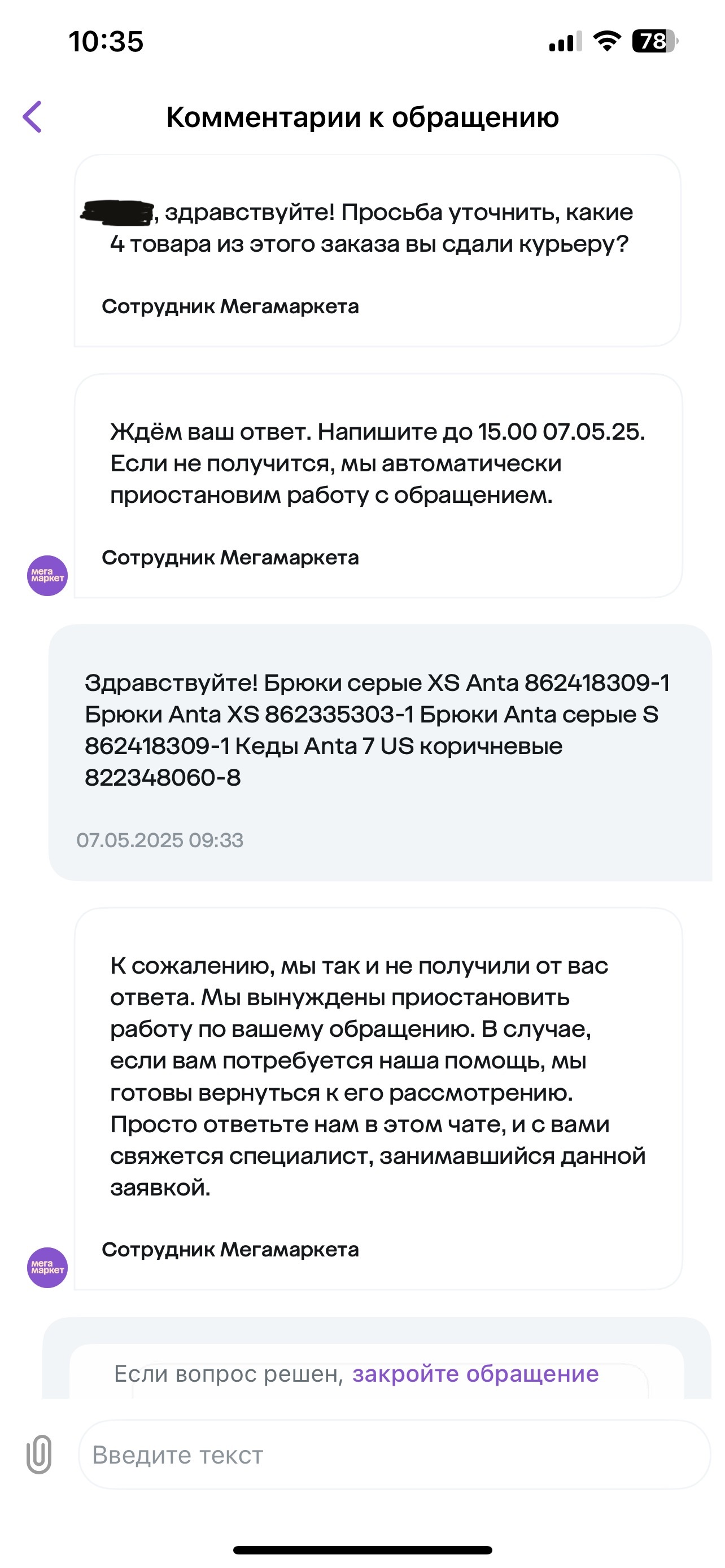Tap the 'Комментарии к обращению' header title
Image resolution: width=725 pixels, height=1568 pixels.
point(363,117)
